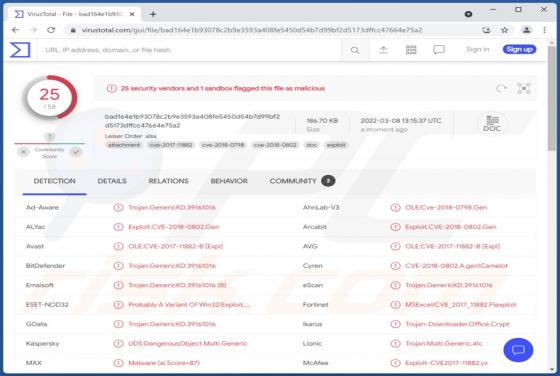Switch to the RELATIONS tab
Screen dimensions: 560x376
click(168, 181)
